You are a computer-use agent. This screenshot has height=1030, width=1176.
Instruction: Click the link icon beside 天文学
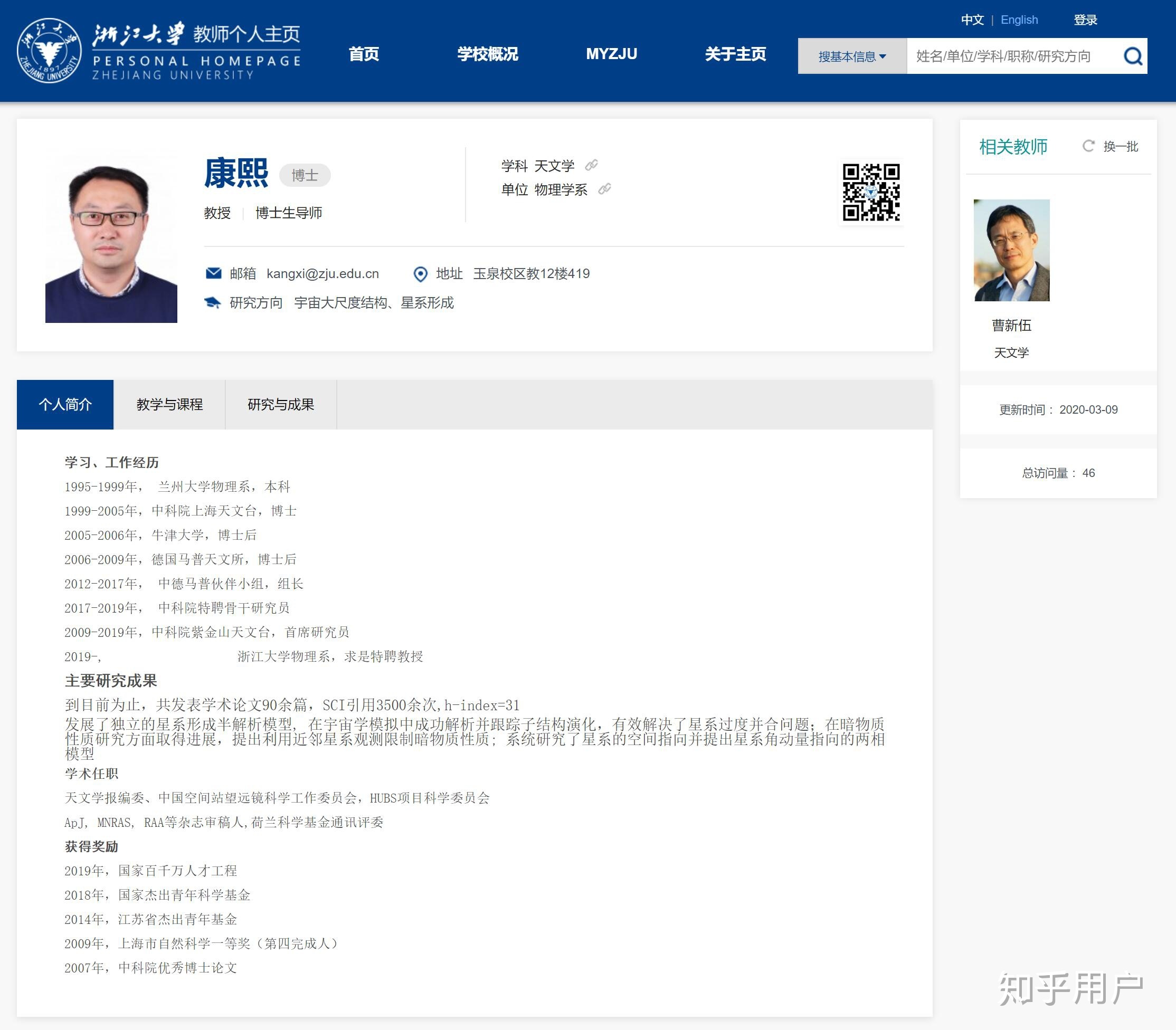[591, 166]
